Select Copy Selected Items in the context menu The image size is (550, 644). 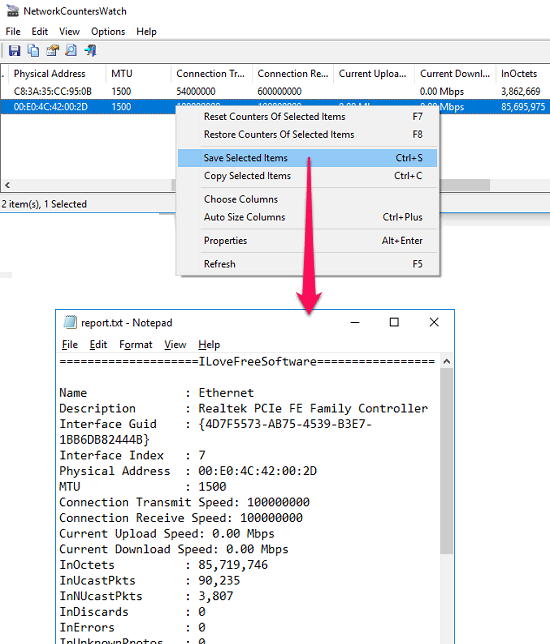pyautogui.click(x=308, y=176)
